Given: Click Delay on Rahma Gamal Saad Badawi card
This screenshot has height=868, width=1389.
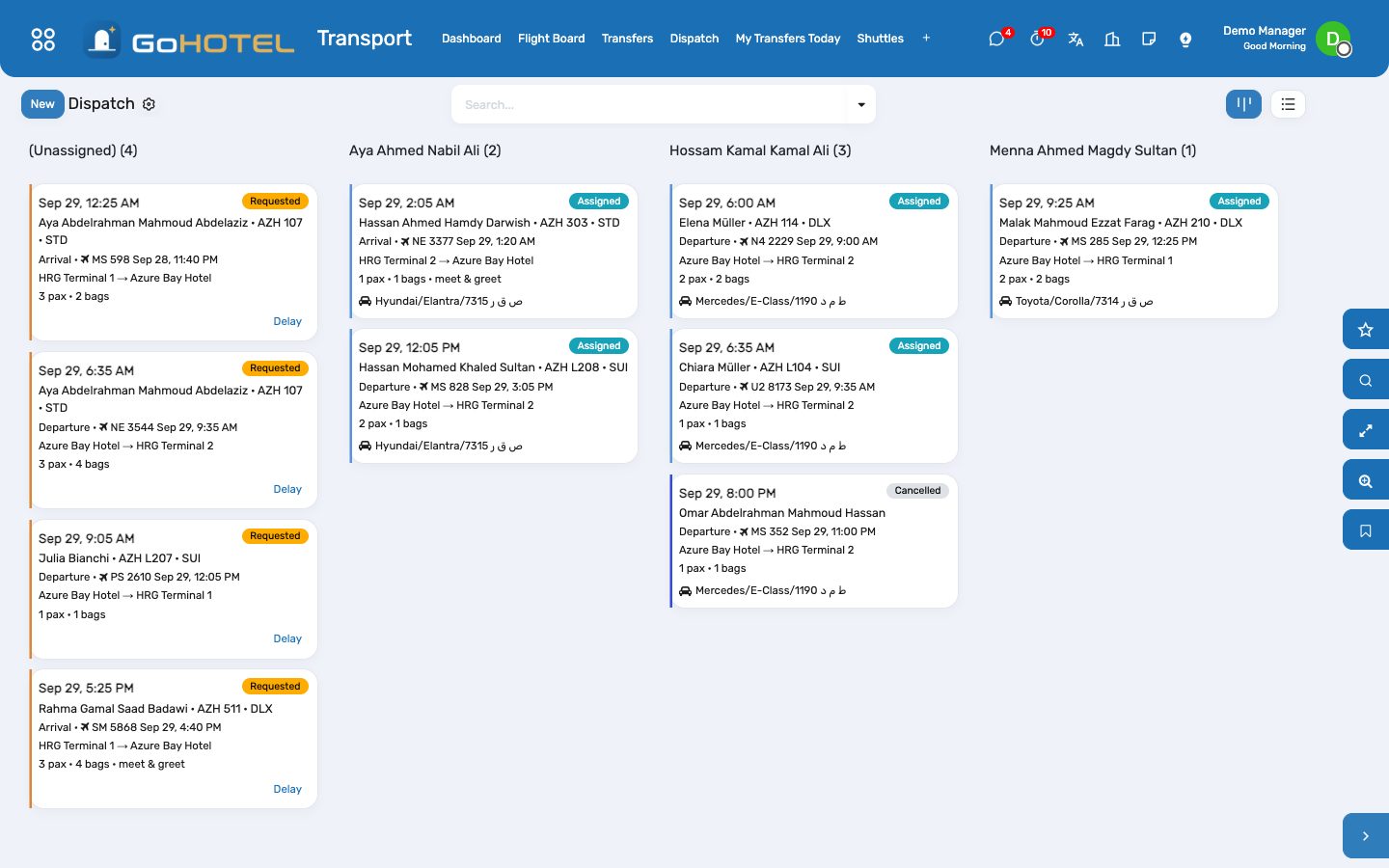Looking at the screenshot, I should 287,789.
